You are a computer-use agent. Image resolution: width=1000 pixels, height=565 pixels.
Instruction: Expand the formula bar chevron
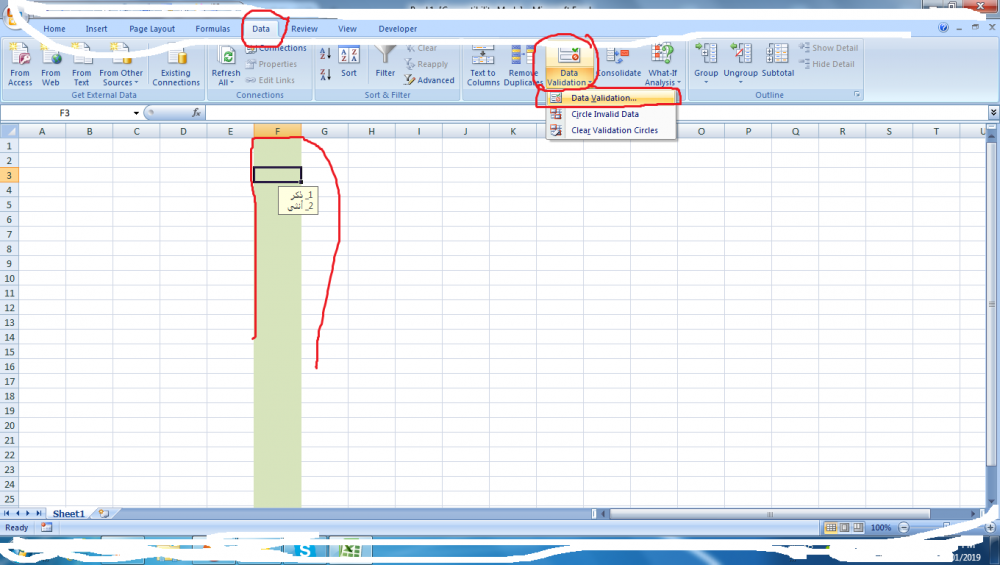994,112
